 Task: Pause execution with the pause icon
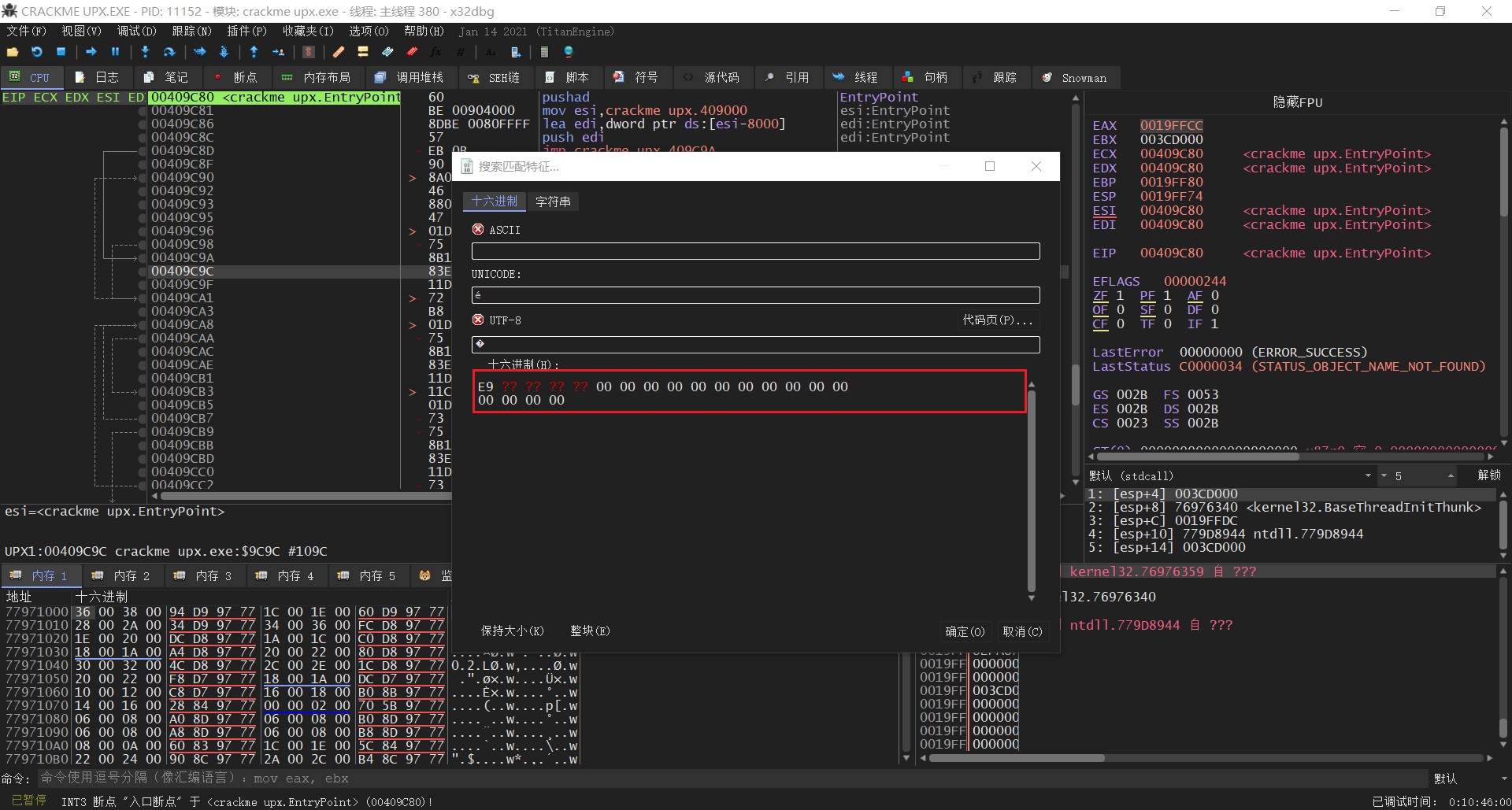115,52
